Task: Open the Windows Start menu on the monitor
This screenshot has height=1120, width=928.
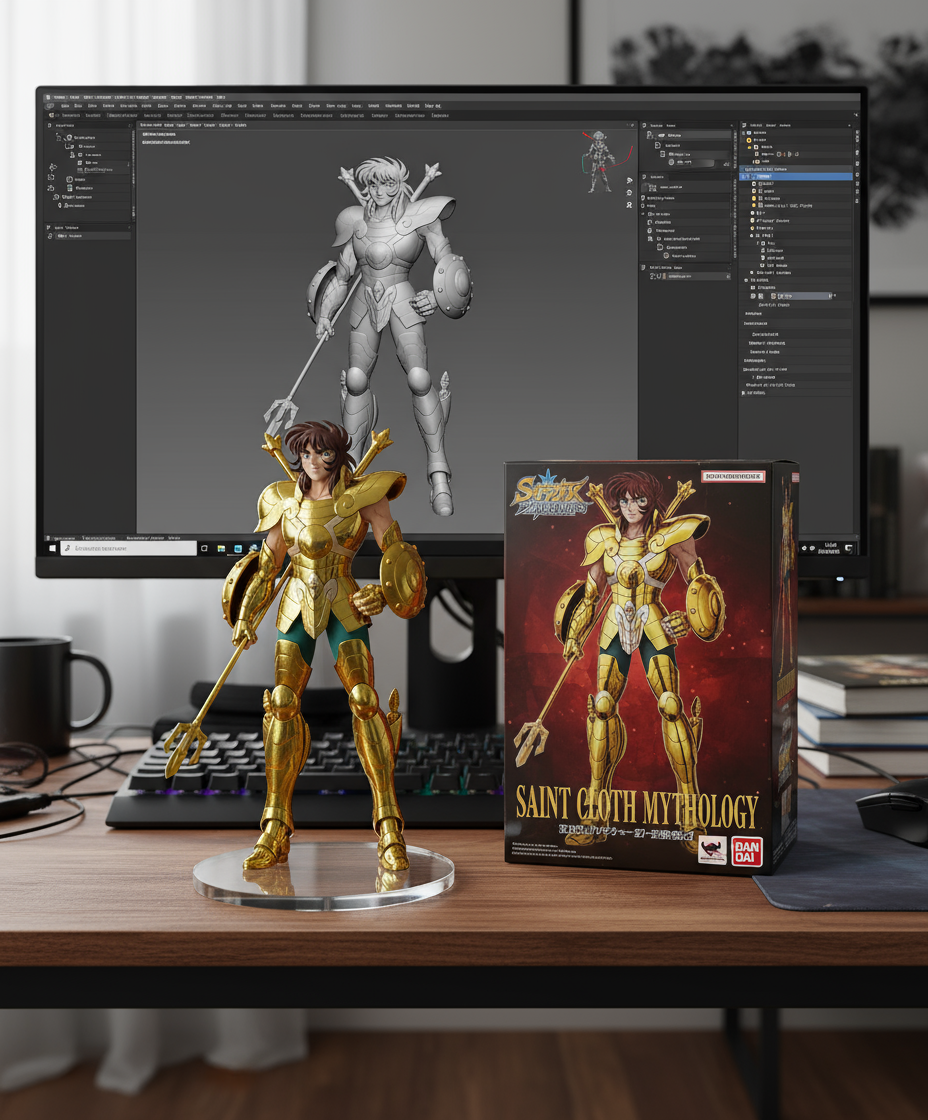Action: pos(52,548)
